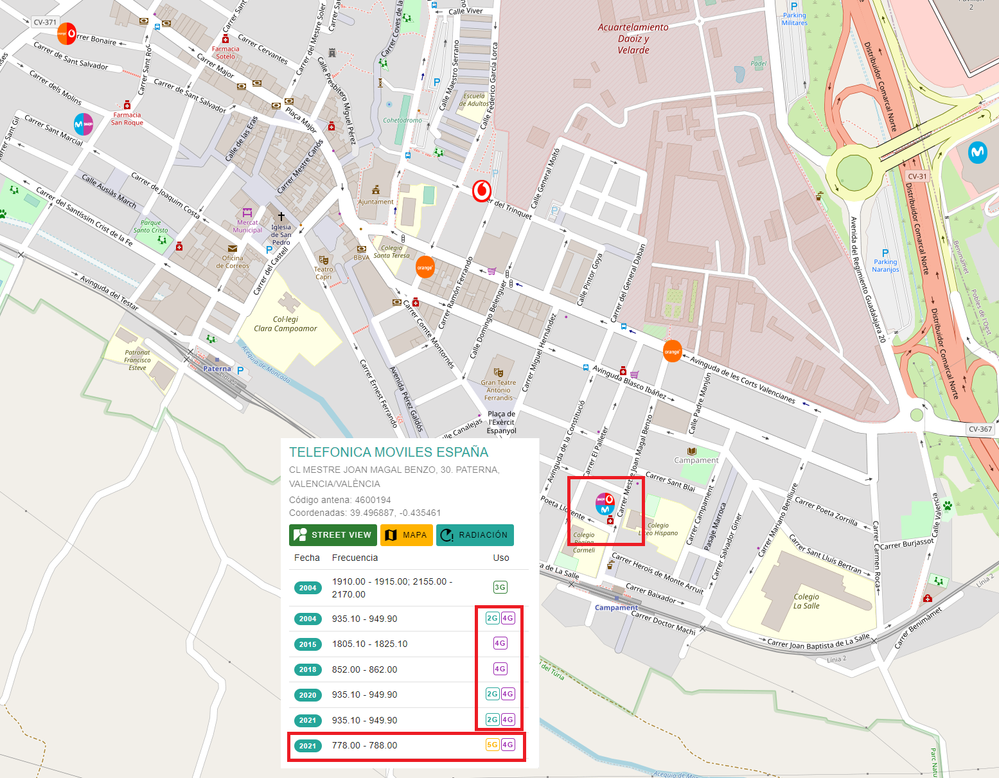The height and width of the screenshot is (778, 999).
Task: Open the RADIACIÓN report button
Action: tap(475, 535)
